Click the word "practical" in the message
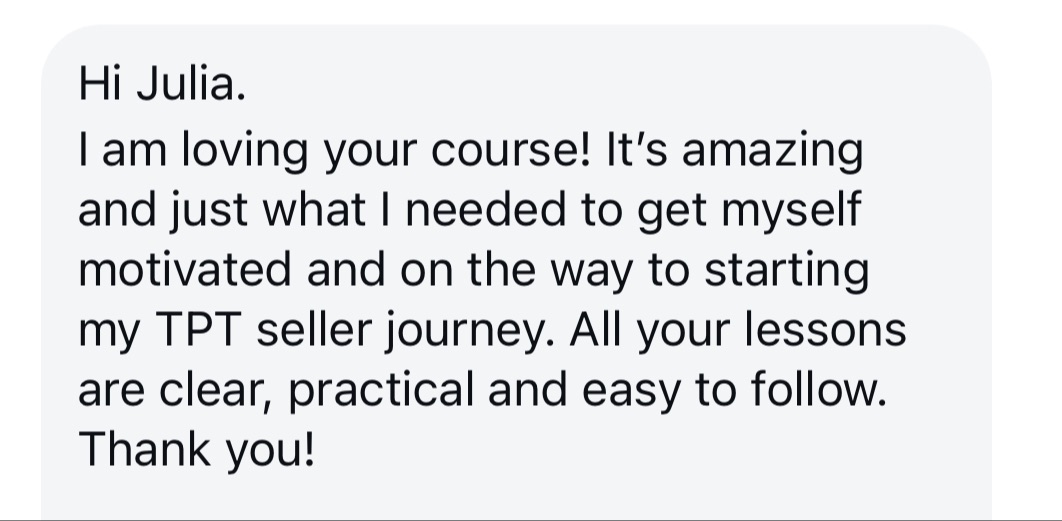 [381, 391]
